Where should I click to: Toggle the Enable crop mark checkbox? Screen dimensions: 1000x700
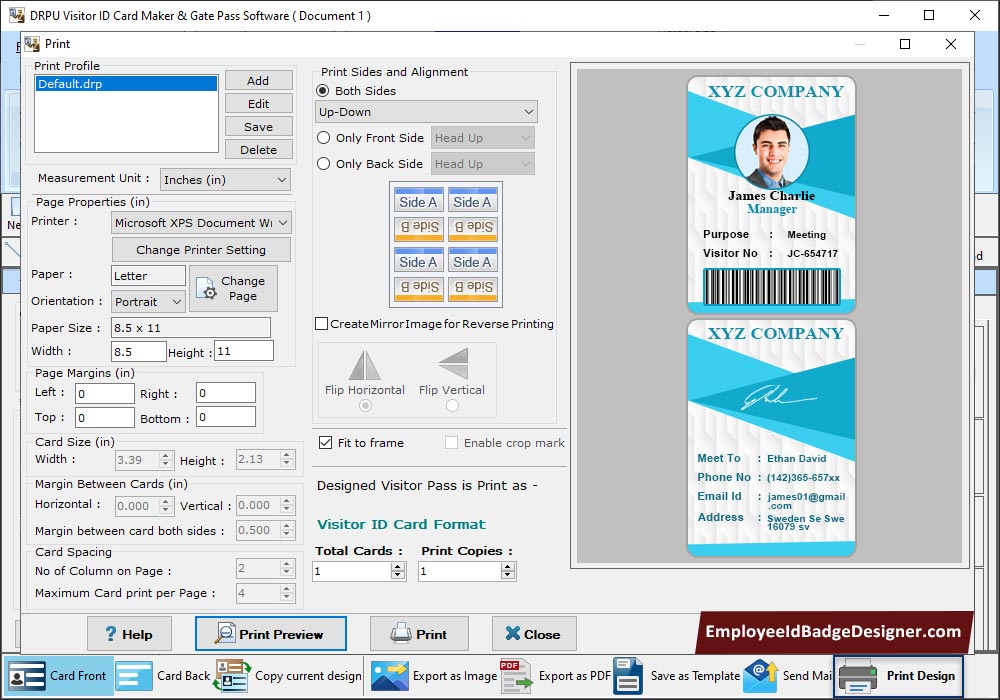point(451,442)
